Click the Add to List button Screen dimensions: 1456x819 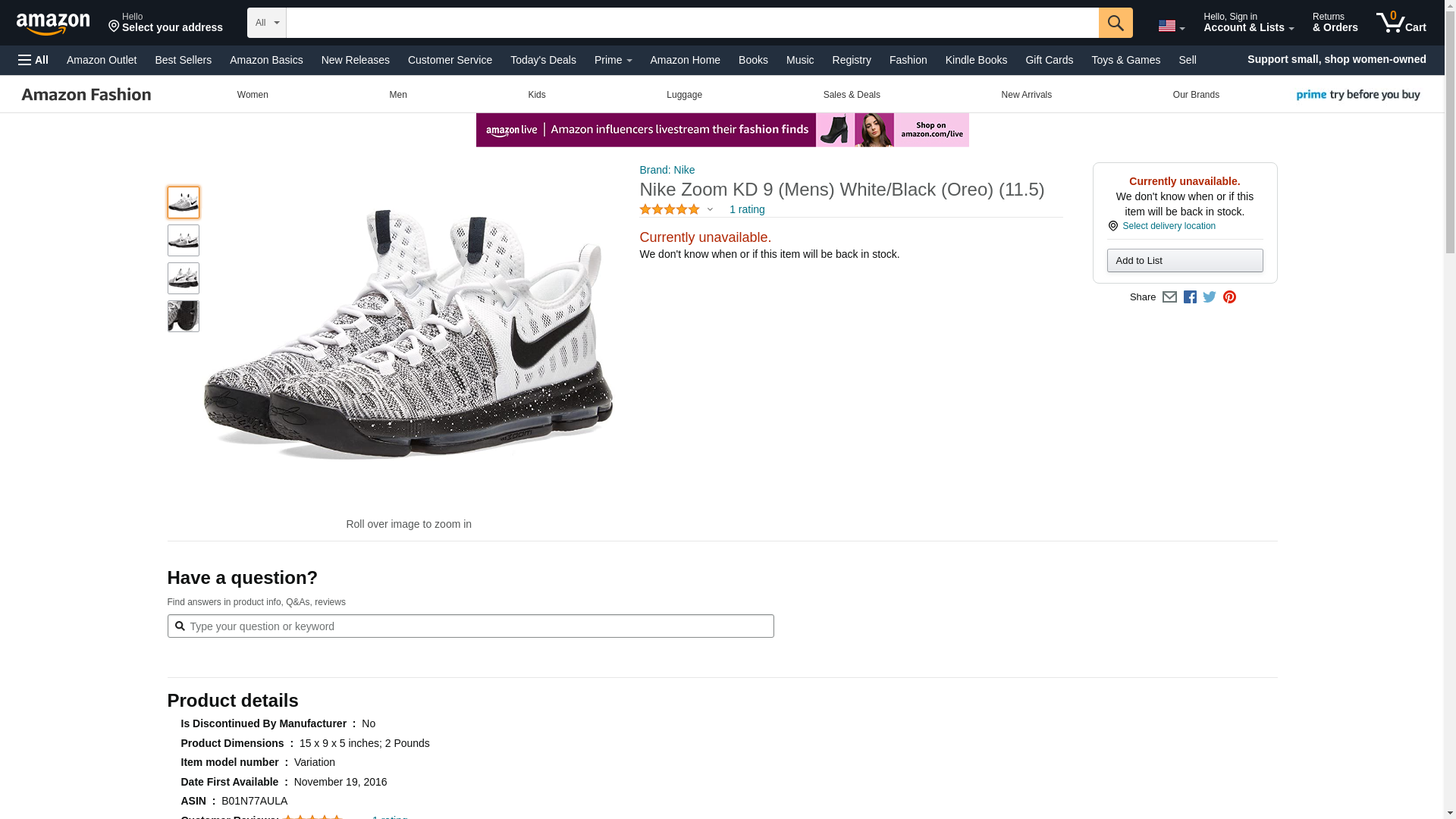click(1184, 261)
